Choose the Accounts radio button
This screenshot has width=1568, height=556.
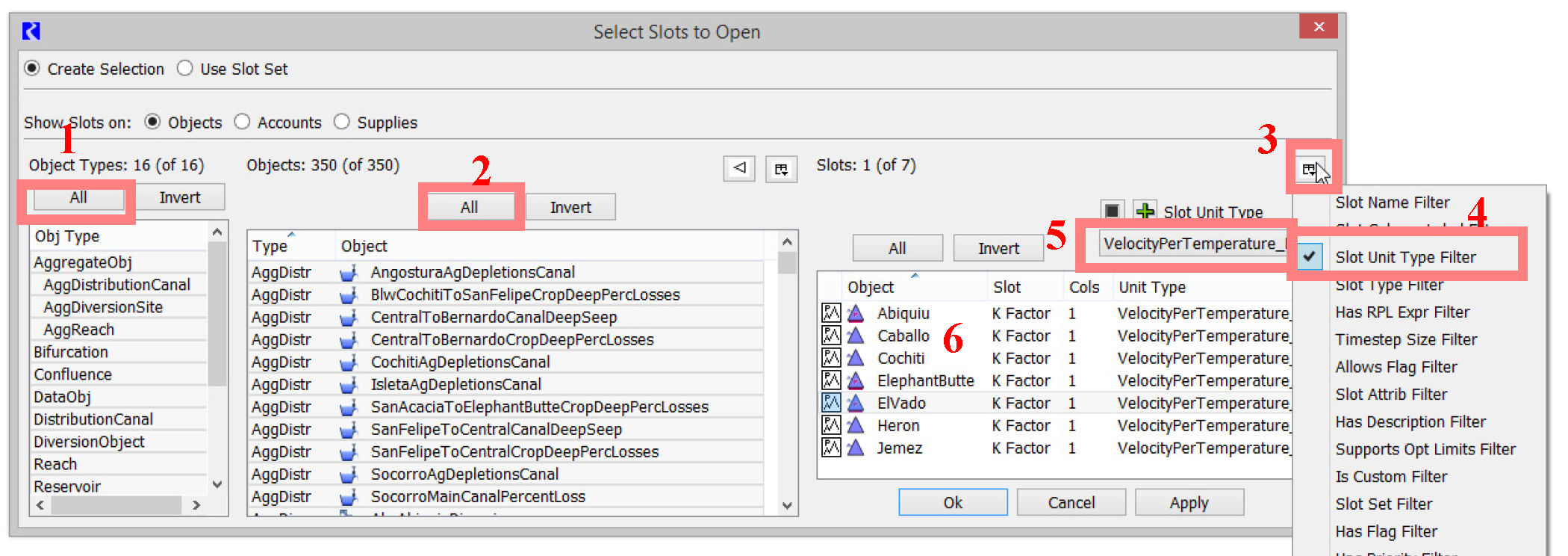(243, 122)
